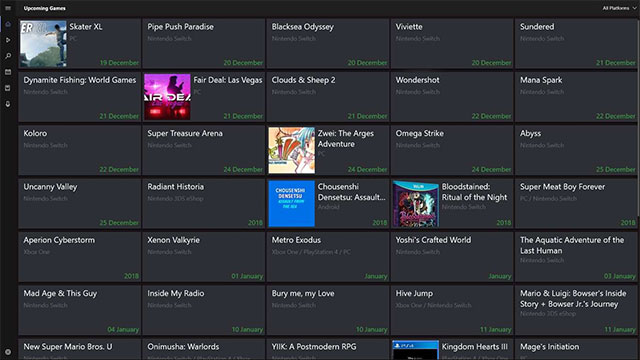Image resolution: width=640 pixels, height=360 pixels.
Task: Open The Aquatic Adventure of the Last Human
Action: pyautogui.click(x=576, y=257)
